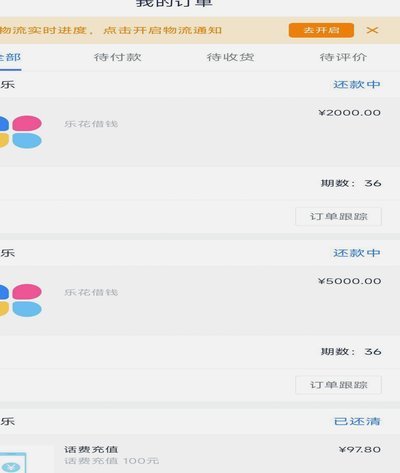Click 订单跟踪 for the ¥5000.00 order

(338, 385)
